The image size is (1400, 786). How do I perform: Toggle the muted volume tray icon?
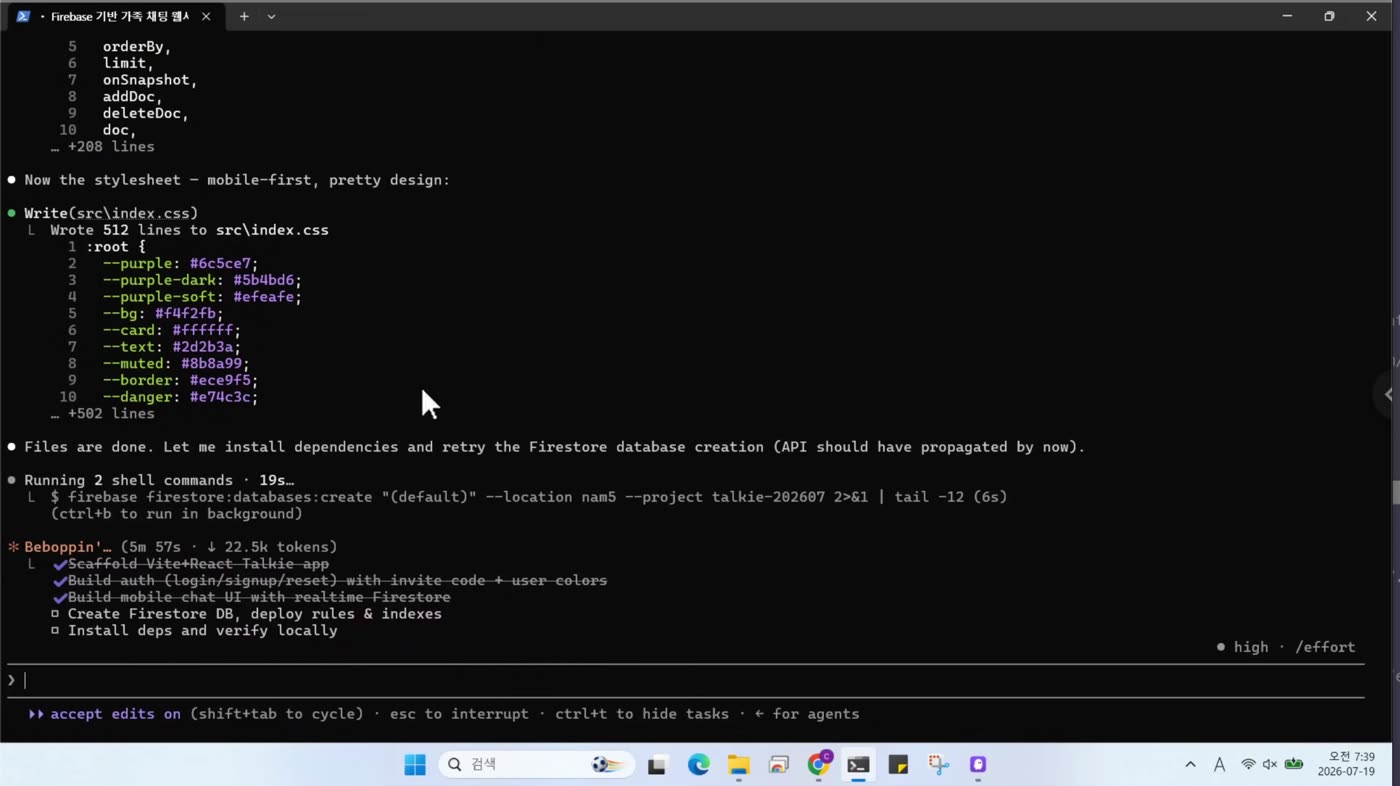pos(1270,765)
